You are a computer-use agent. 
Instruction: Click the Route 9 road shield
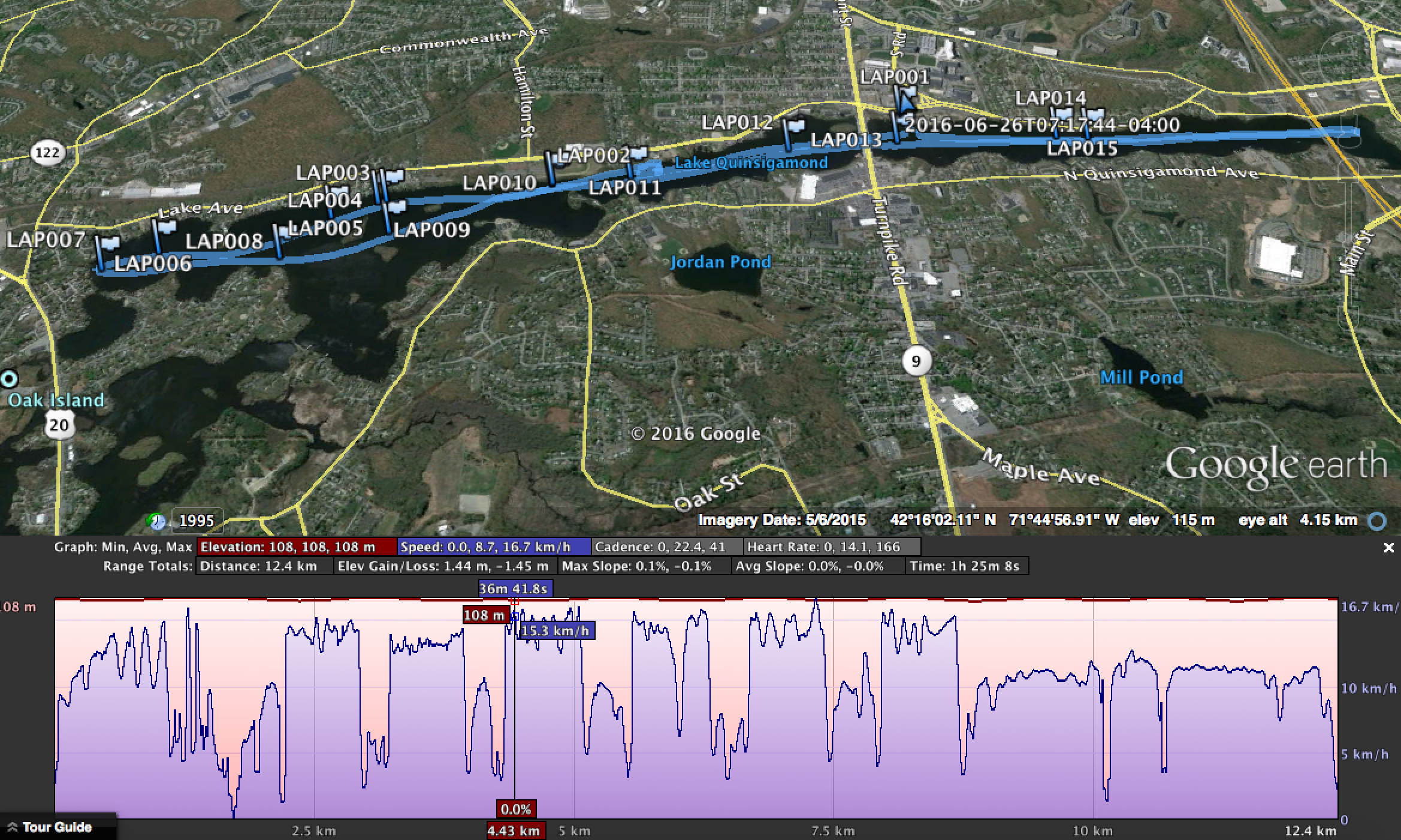(916, 361)
